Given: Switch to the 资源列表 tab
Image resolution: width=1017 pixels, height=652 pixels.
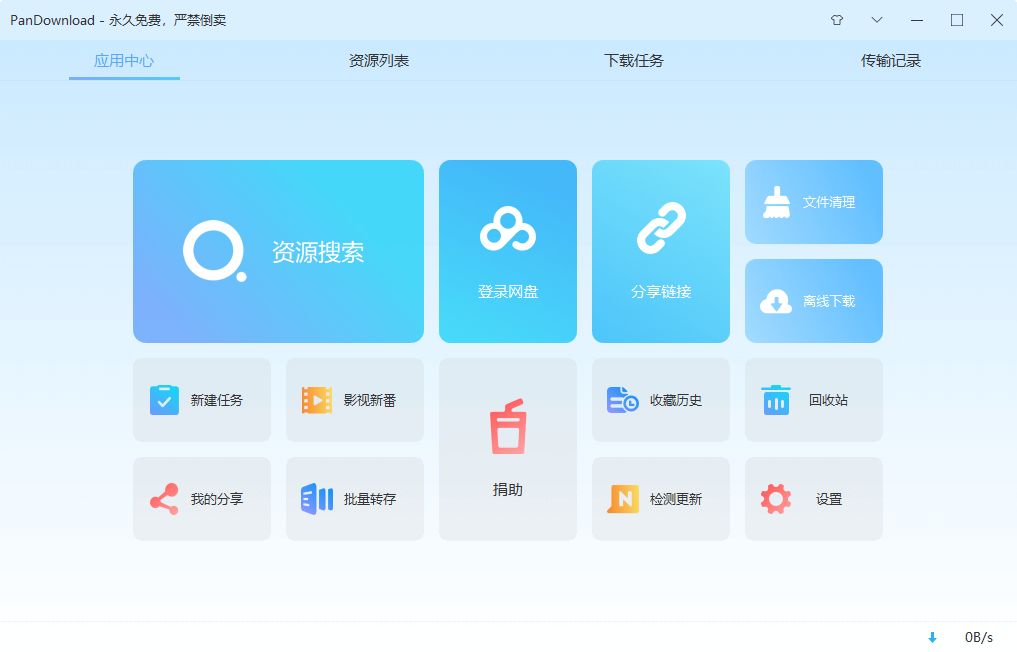Looking at the screenshot, I should [x=379, y=60].
